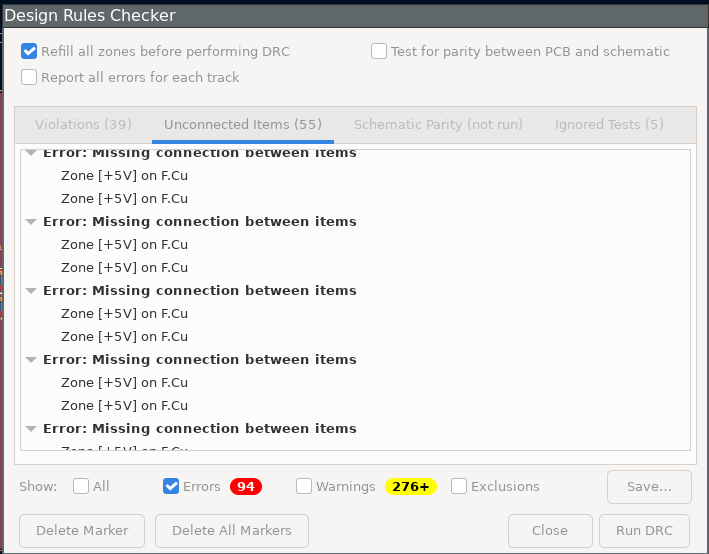Collapse the second Missing connection error

tap(32, 222)
